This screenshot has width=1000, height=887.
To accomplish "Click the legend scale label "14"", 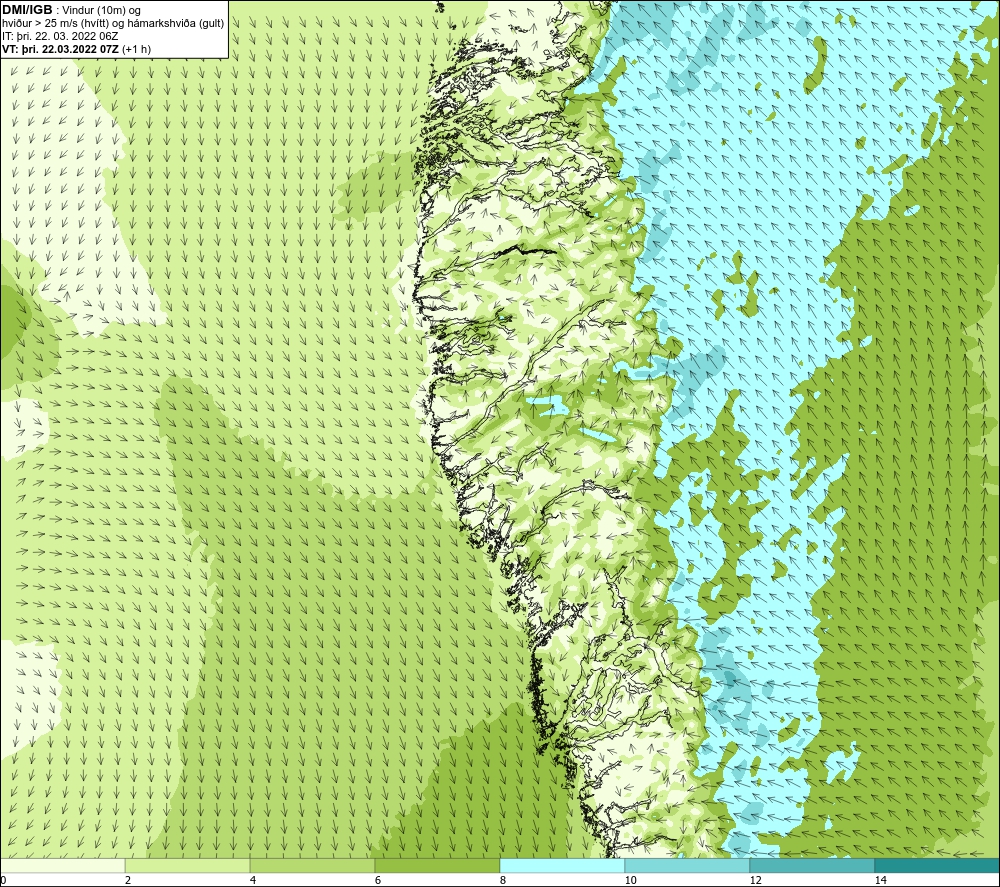I will coord(880,880).
